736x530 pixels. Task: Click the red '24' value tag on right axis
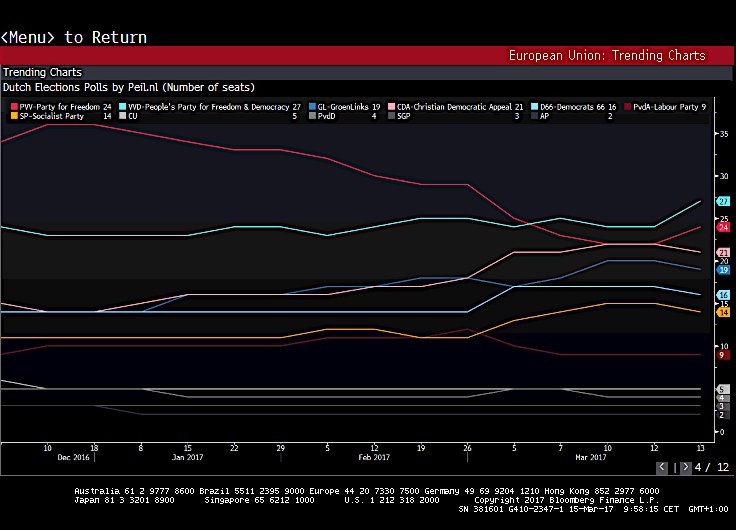pos(723,227)
